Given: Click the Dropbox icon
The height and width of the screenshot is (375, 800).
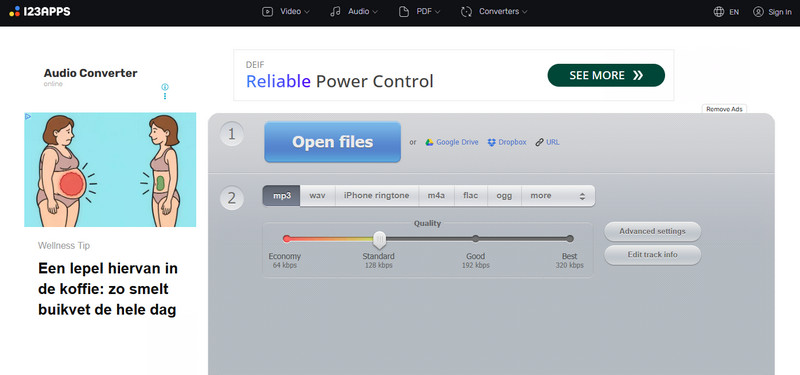Looking at the screenshot, I should pyautogui.click(x=491, y=142).
